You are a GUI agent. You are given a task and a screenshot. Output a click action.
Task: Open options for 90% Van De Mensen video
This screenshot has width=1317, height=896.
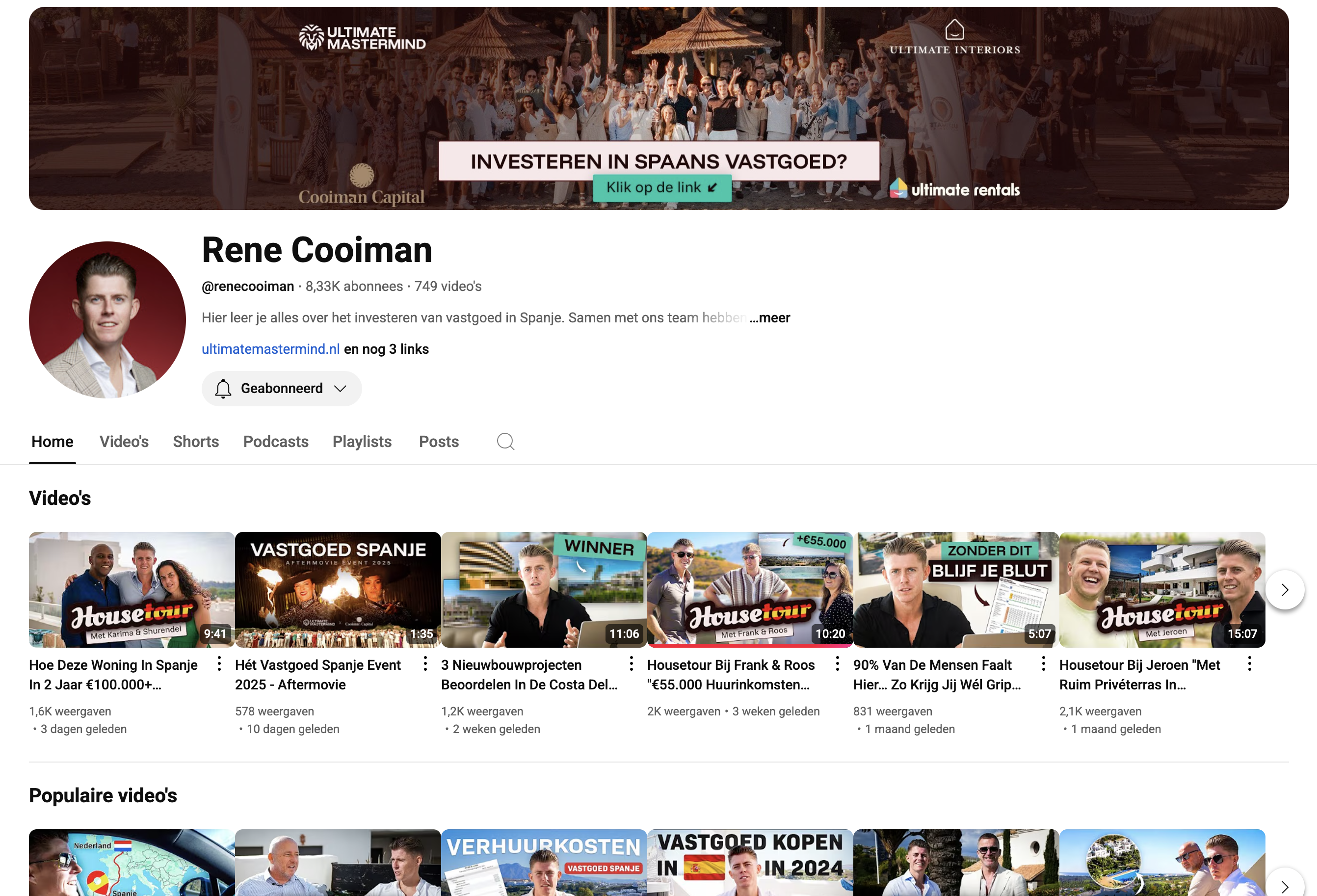pos(1043,663)
